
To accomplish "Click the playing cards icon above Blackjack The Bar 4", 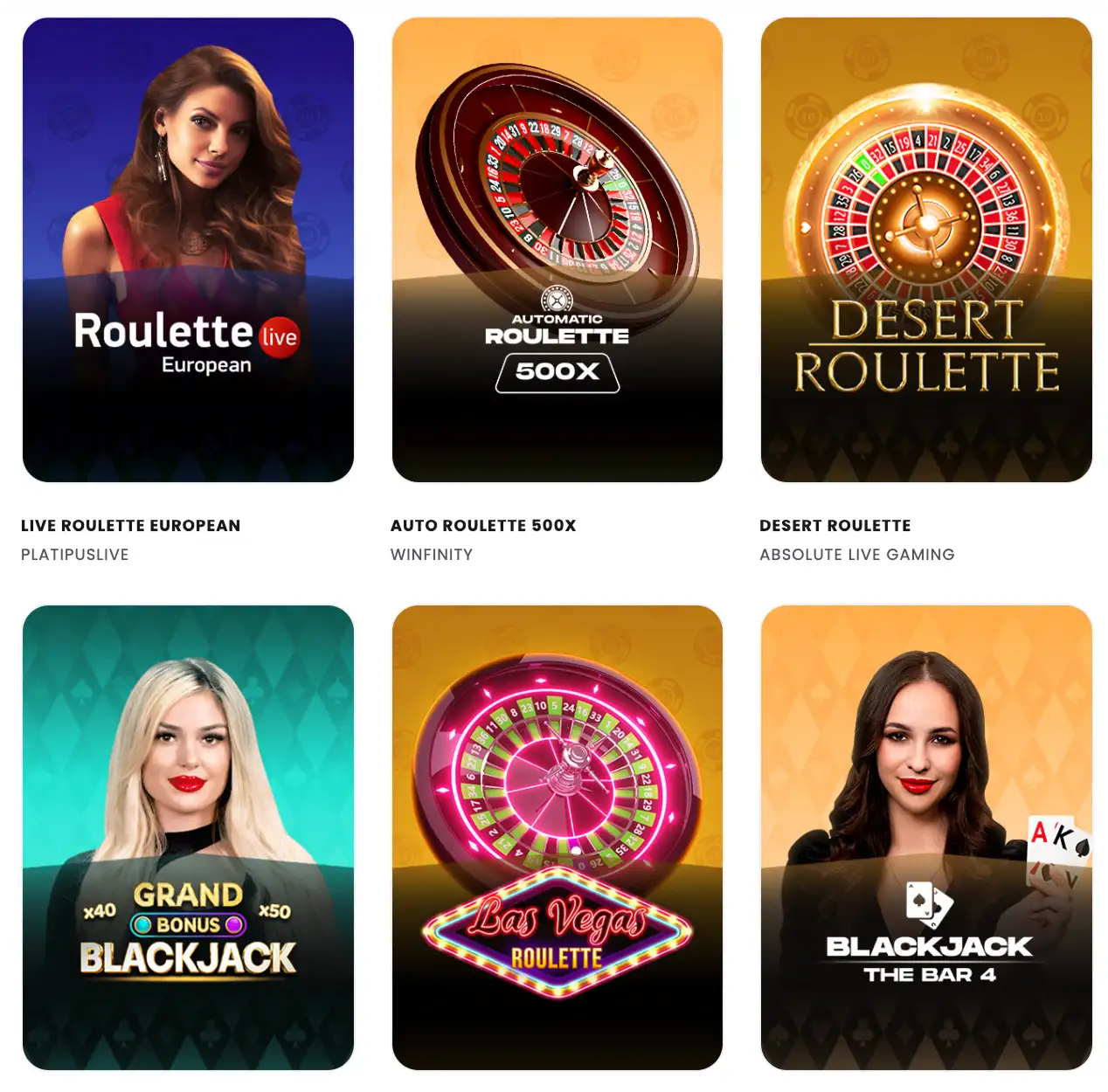I will (x=928, y=903).
